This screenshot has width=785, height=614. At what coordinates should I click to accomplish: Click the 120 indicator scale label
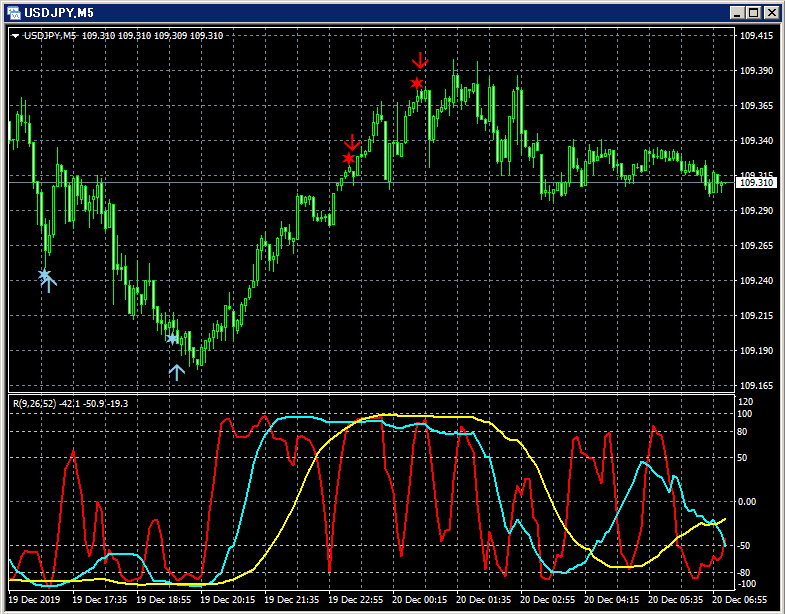tap(745, 402)
